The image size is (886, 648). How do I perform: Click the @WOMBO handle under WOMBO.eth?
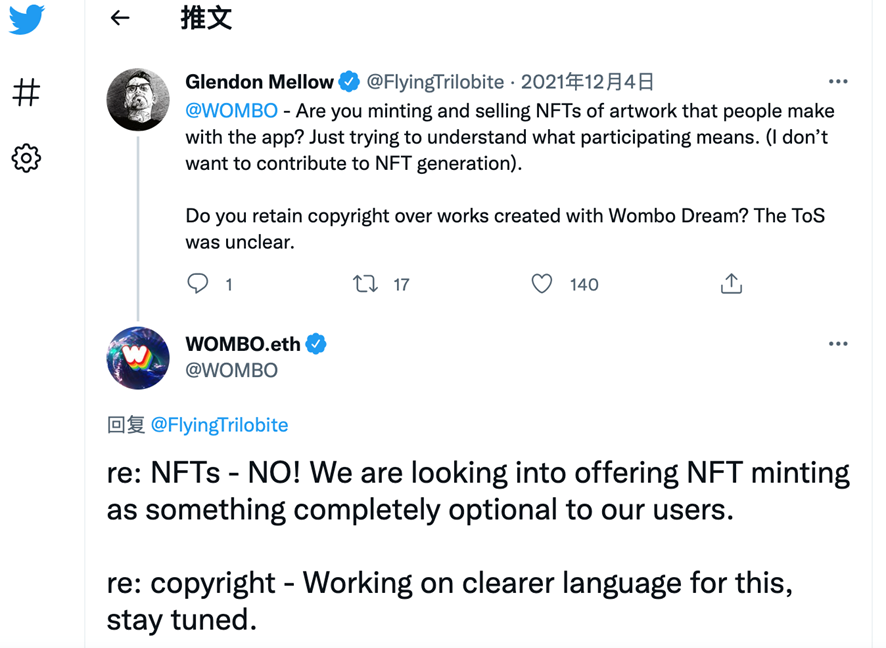point(231,370)
